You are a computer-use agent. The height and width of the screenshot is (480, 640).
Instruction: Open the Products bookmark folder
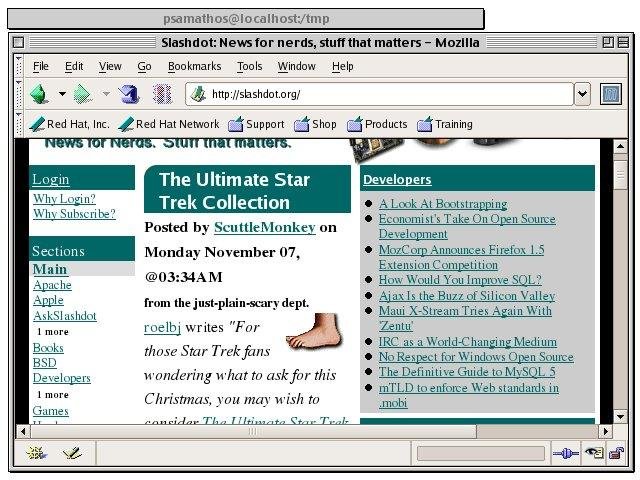click(x=377, y=124)
